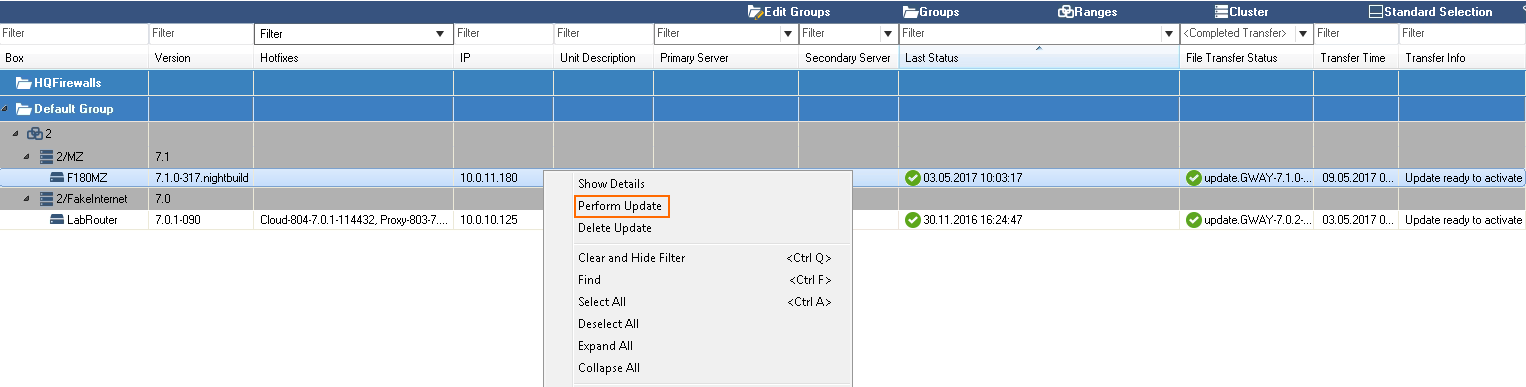Collapse the Default Group tree node
1526x387 pixels.
coord(6,109)
